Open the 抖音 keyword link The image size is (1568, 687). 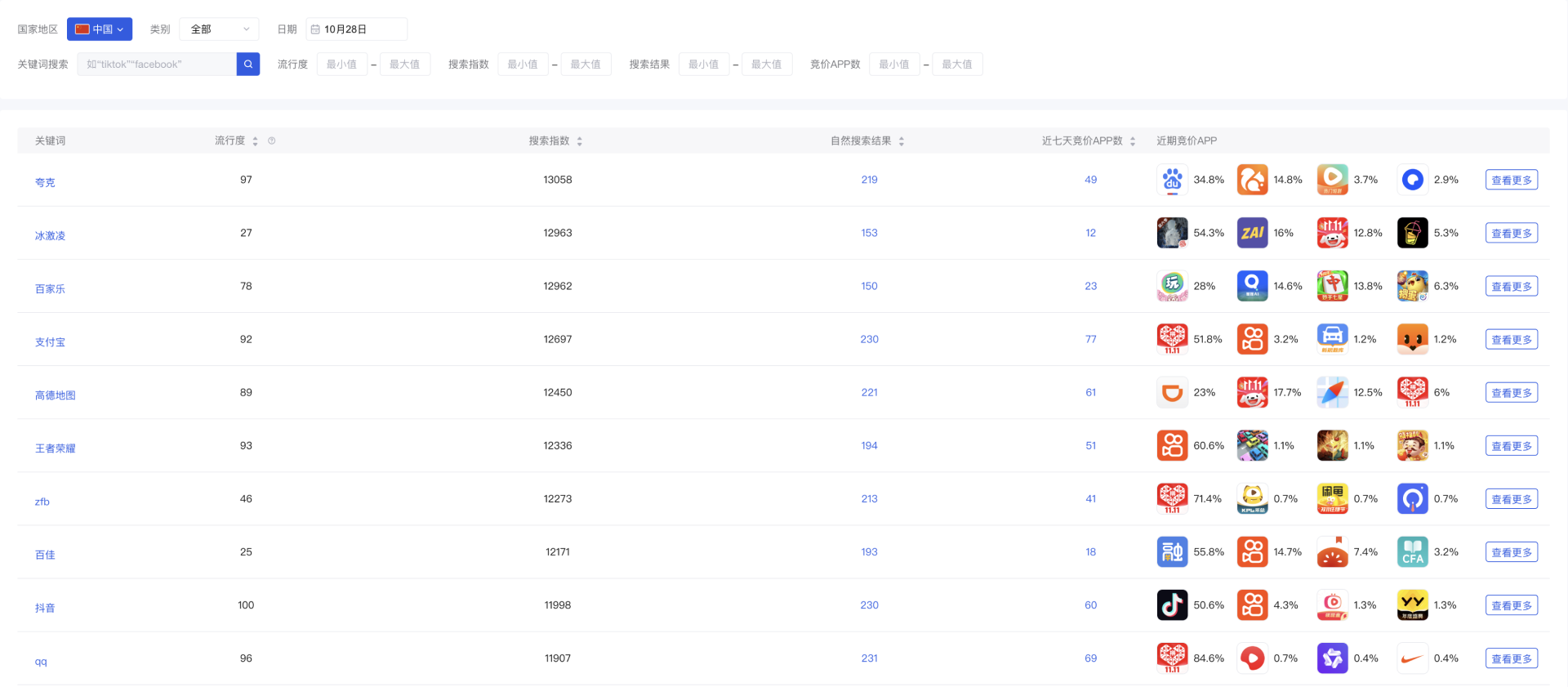tap(45, 607)
